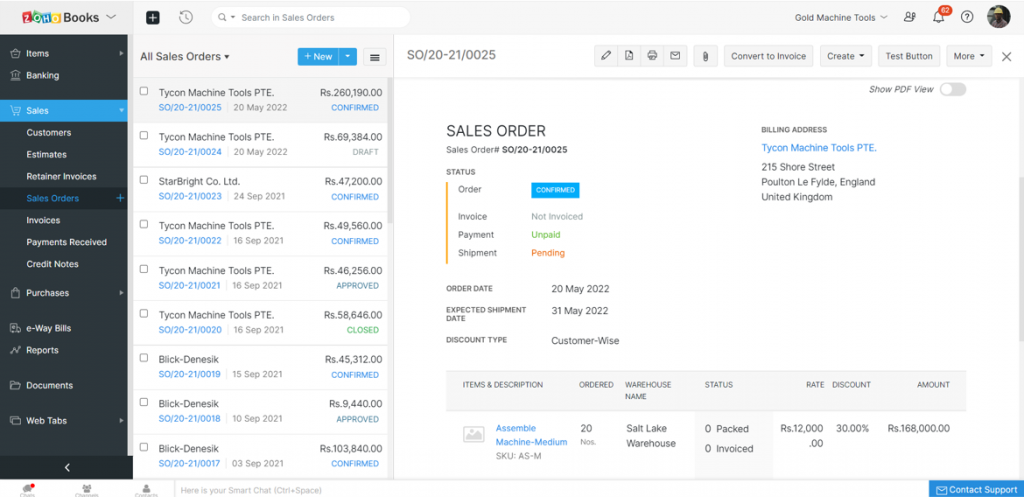Open Chats in the bottom bar
The image size is (1024, 497).
27,490
